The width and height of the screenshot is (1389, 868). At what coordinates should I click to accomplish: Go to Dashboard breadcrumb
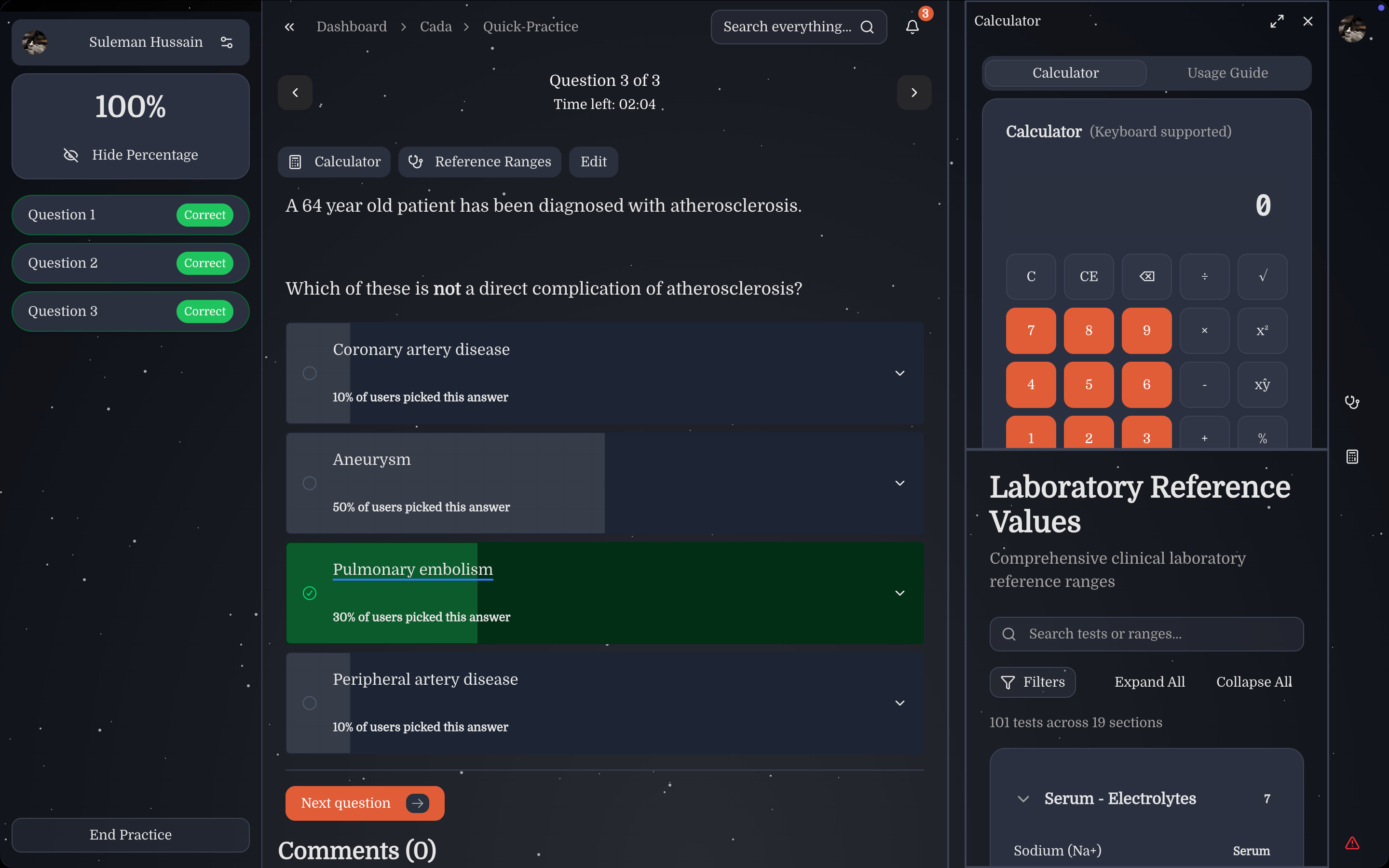click(351, 27)
